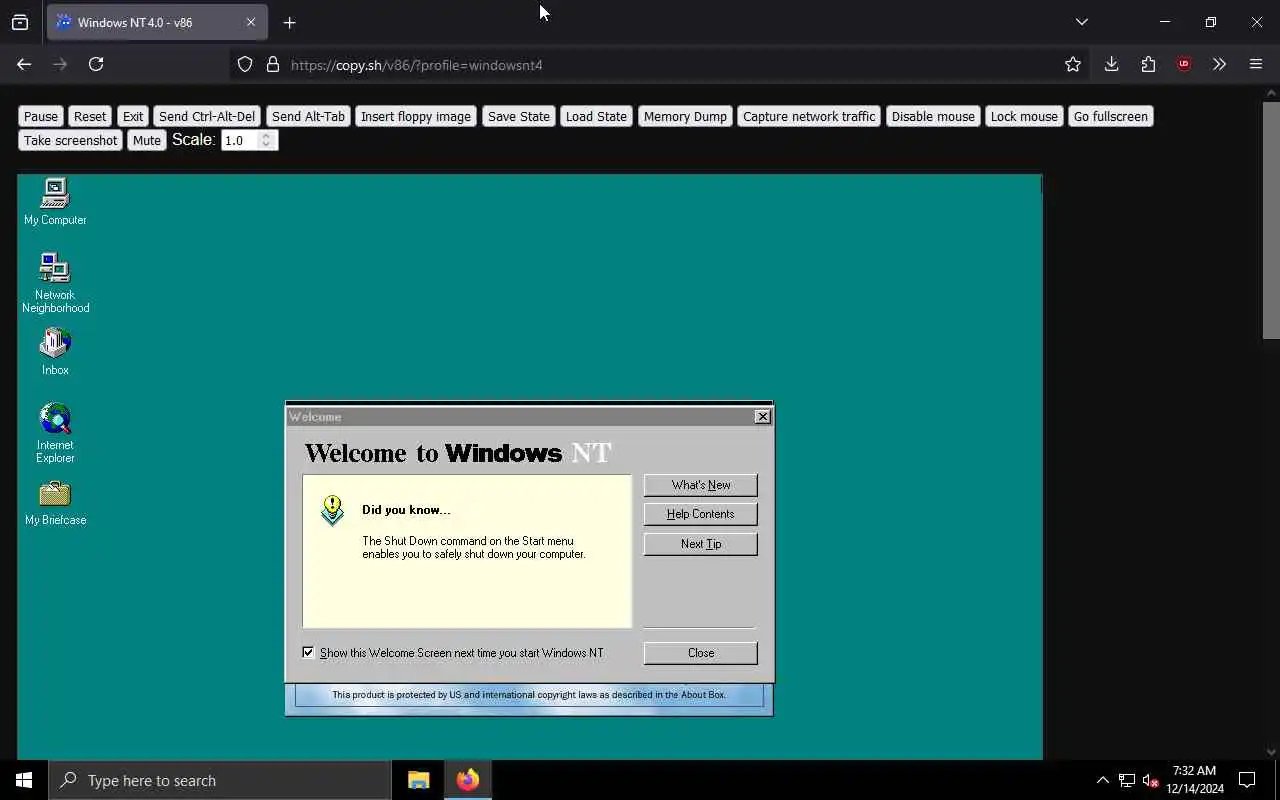Click What's New button
The height and width of the screenshot is (800, 1280).
click(x=701, y=485)
